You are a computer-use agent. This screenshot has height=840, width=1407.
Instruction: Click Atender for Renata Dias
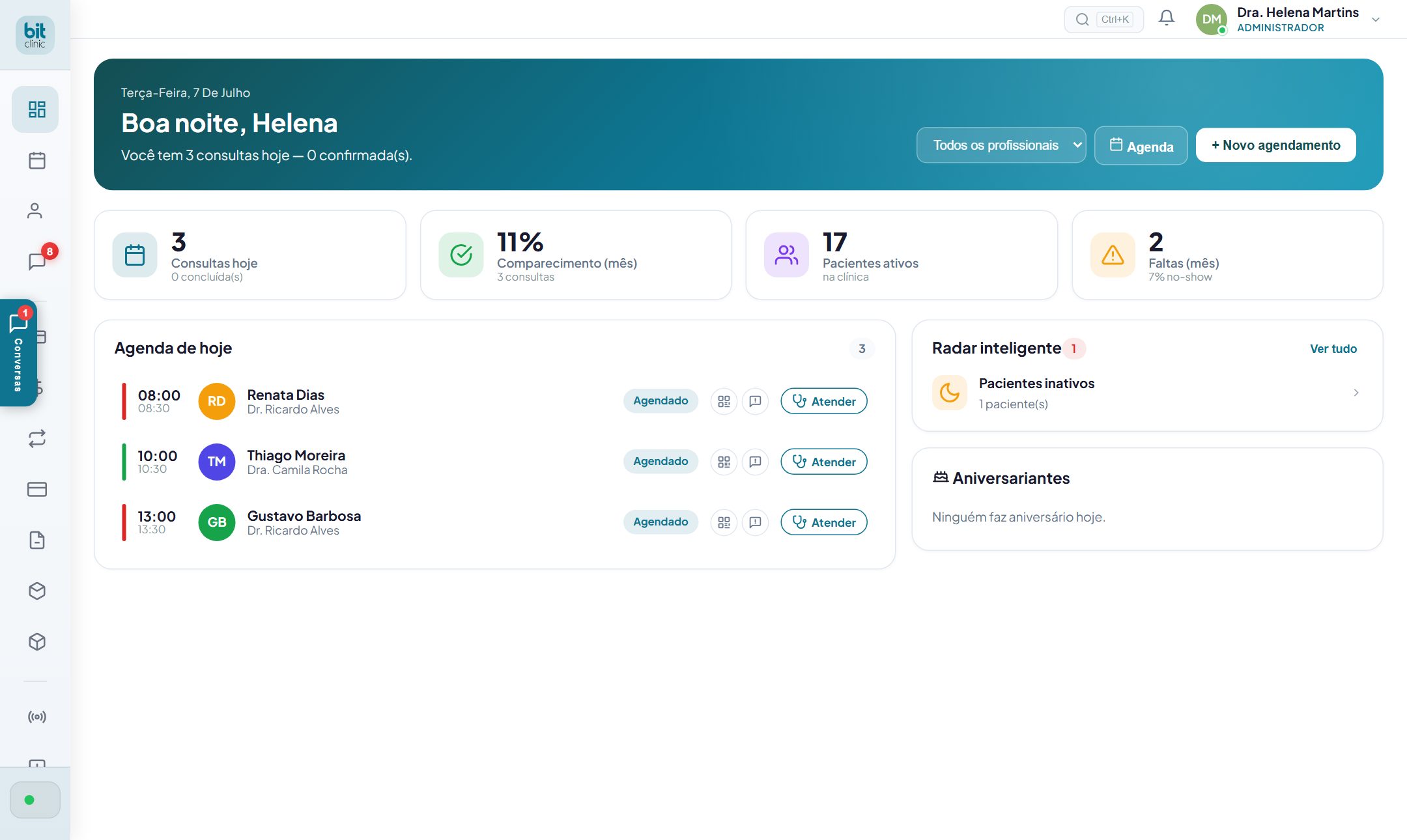[x=824, y=401]
